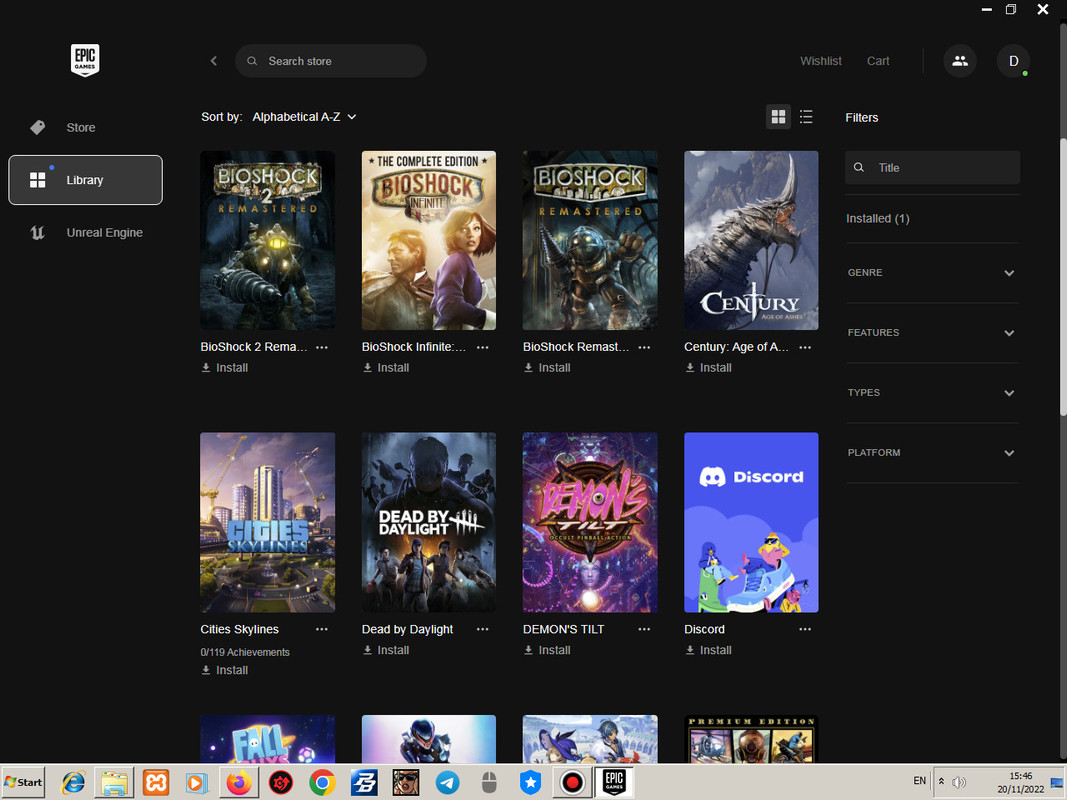Click the library vertical scrollbar

[x=1063, y=278]
